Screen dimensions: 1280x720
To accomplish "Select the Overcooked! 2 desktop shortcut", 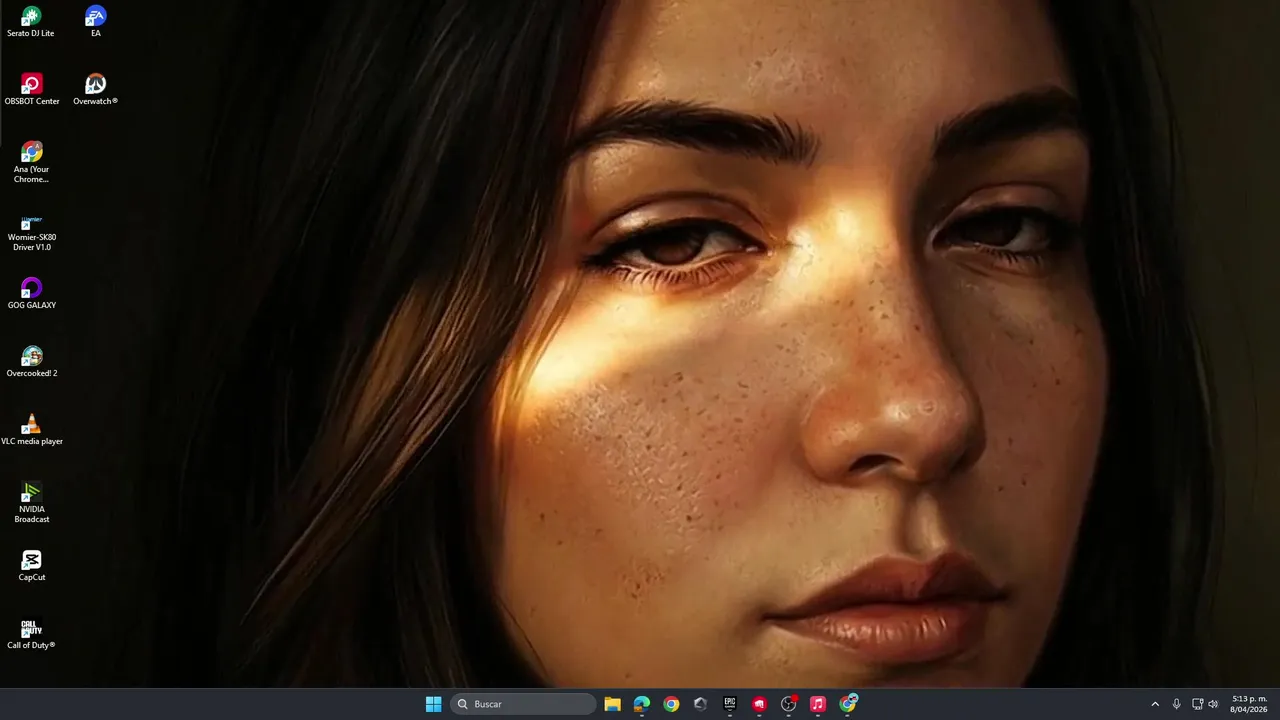I will click(x=31, y=362).
